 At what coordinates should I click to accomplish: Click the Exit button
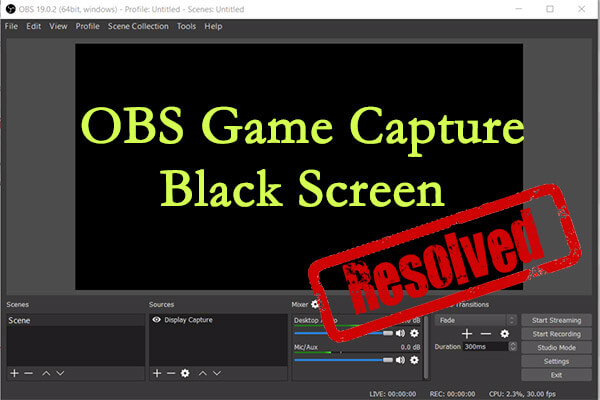(556, 375)
